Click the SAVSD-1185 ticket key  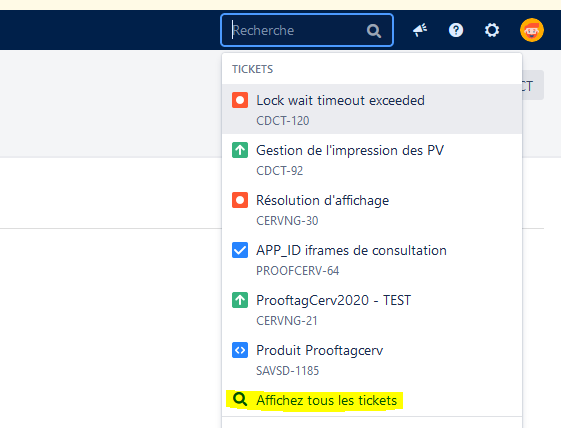[x=287, y=371]
